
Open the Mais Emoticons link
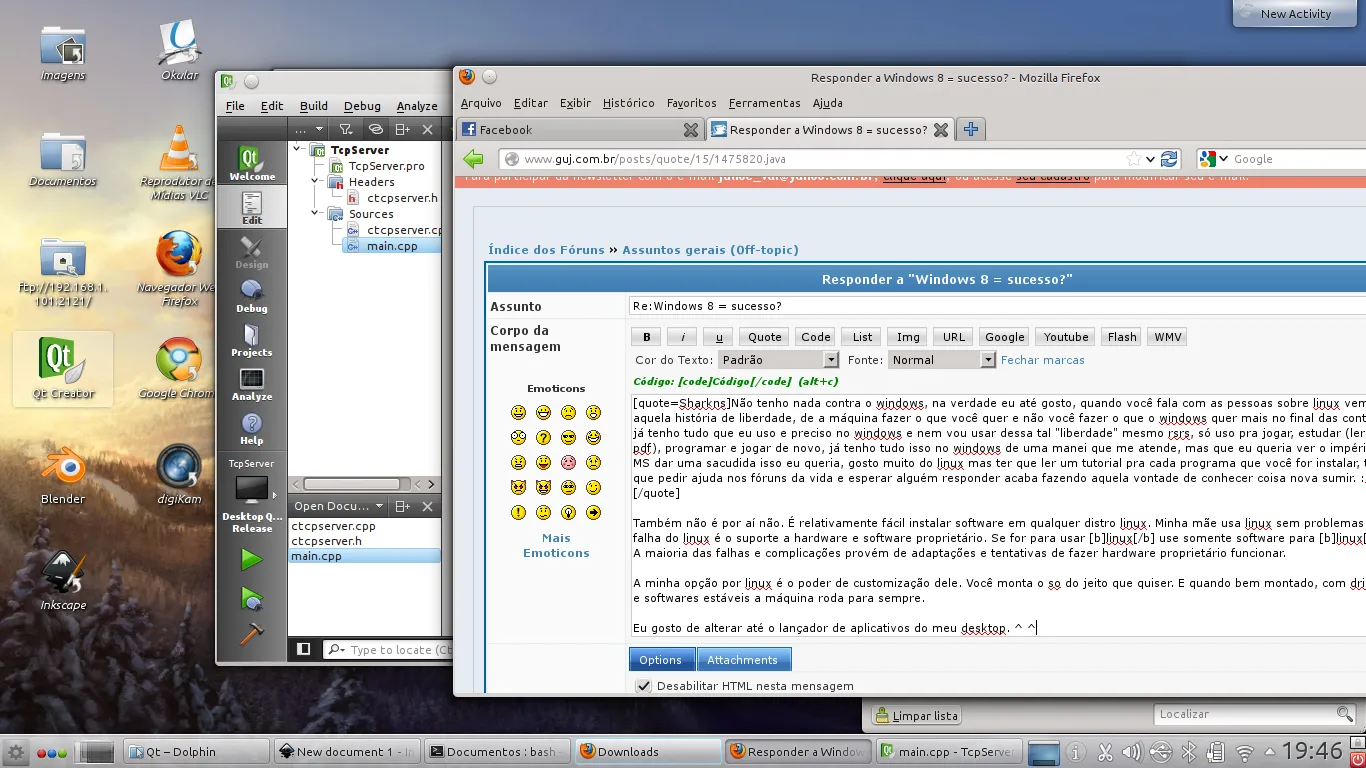pos(556,545)
